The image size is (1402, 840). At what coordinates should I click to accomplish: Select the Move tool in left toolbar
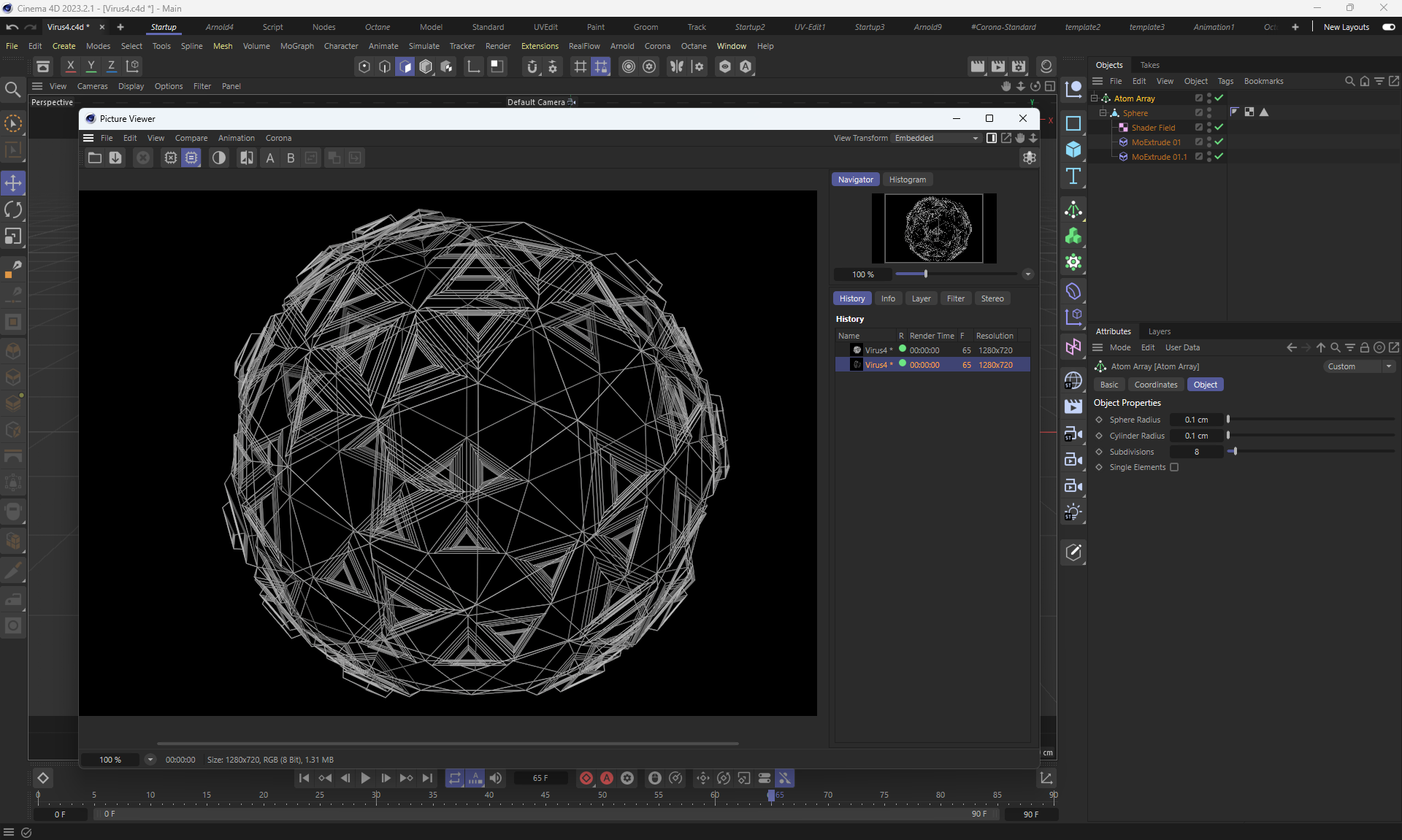13,183
